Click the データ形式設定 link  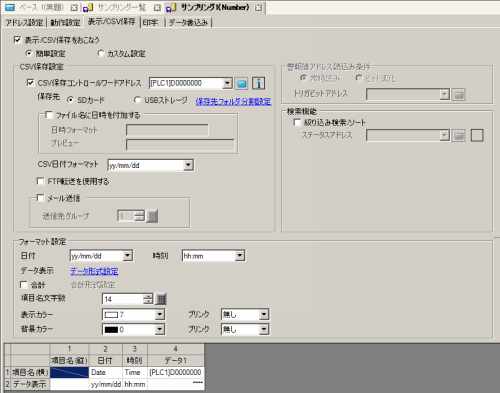[x=94, y=271]
